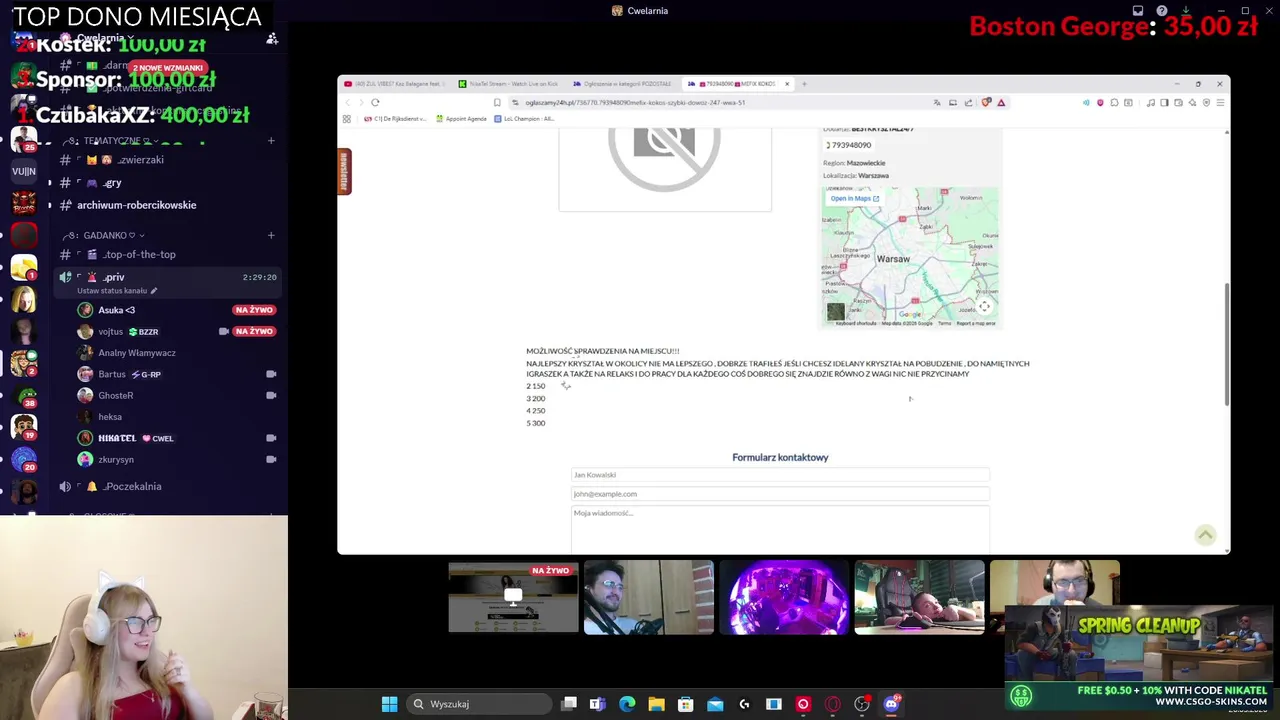Switch to the ZUL VIBES YouTube tab

tap(394, 84)
